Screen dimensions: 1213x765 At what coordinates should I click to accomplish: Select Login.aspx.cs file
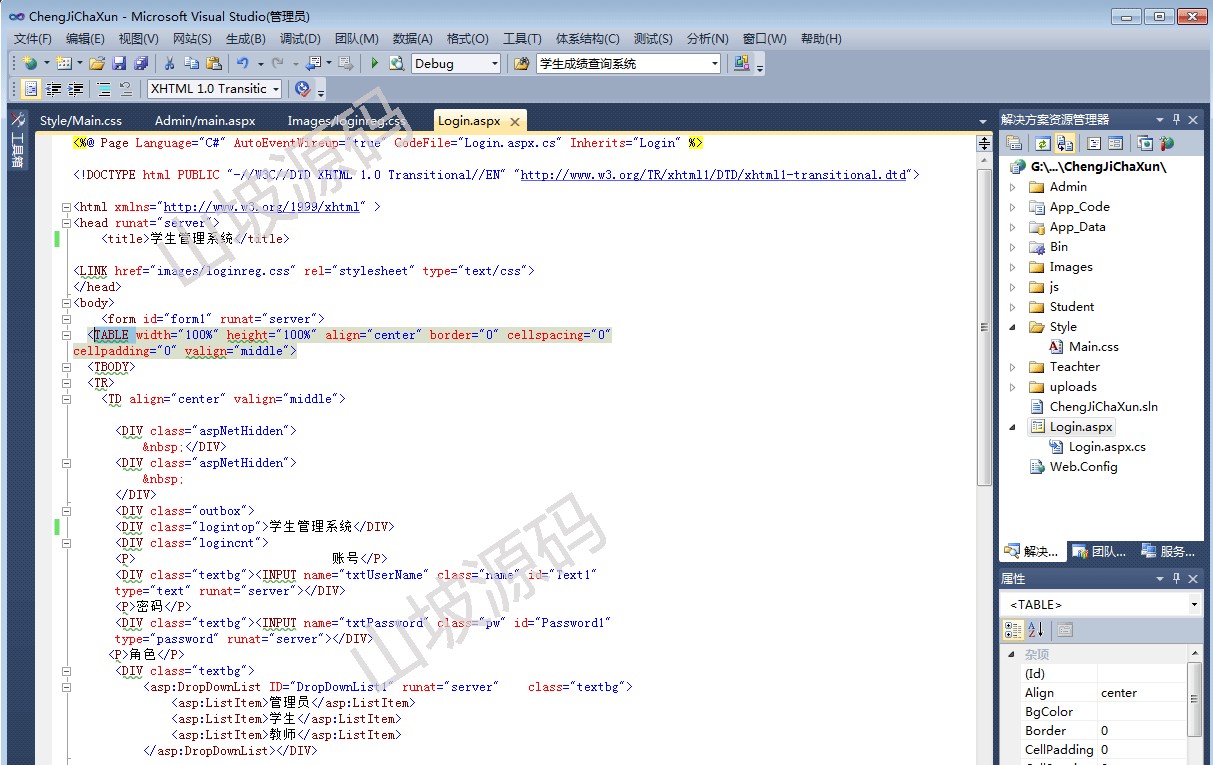1107,447
